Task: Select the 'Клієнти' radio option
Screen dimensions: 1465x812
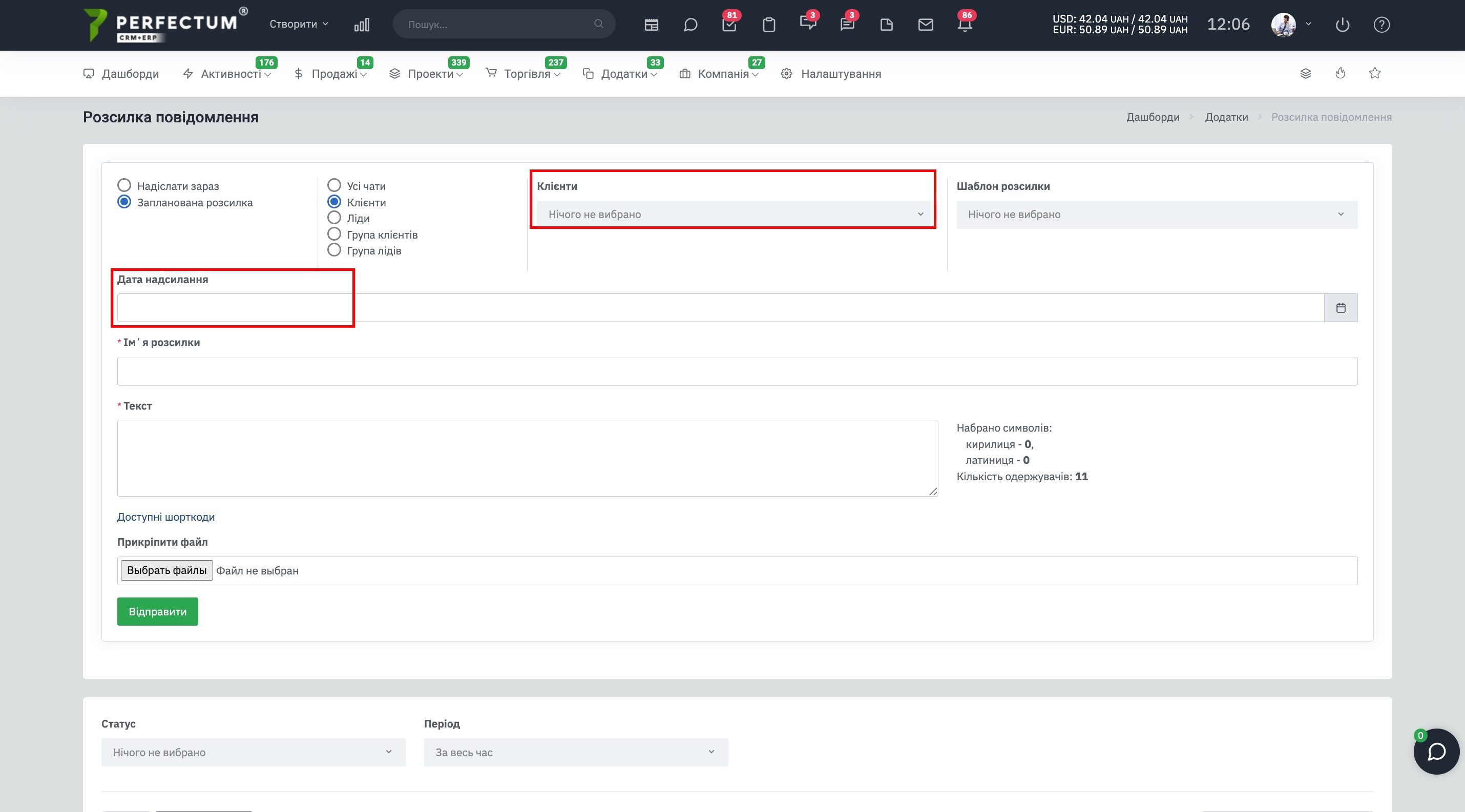Action: (x=334, y=202)
